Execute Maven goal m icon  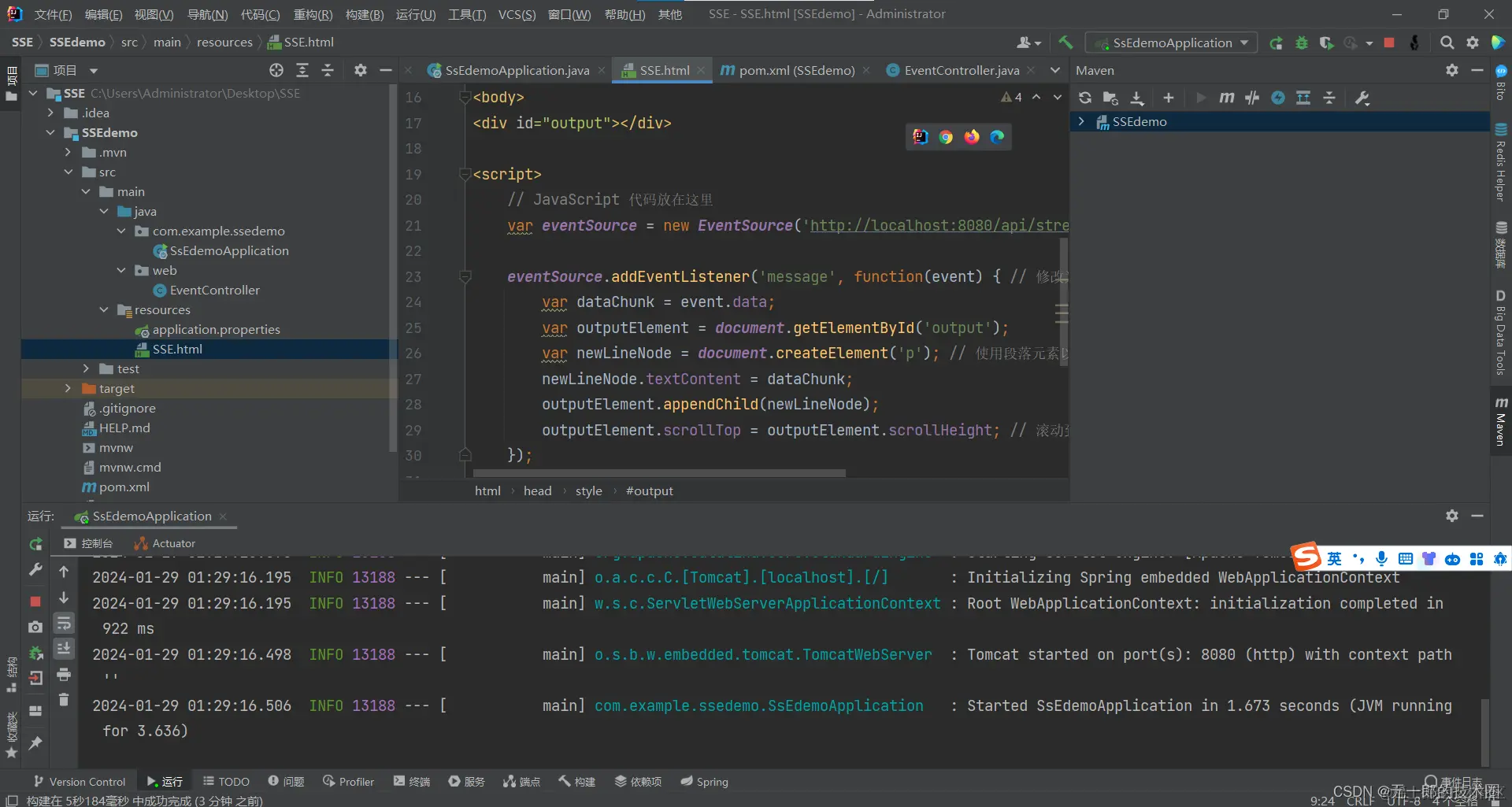tap(1227, 98)
